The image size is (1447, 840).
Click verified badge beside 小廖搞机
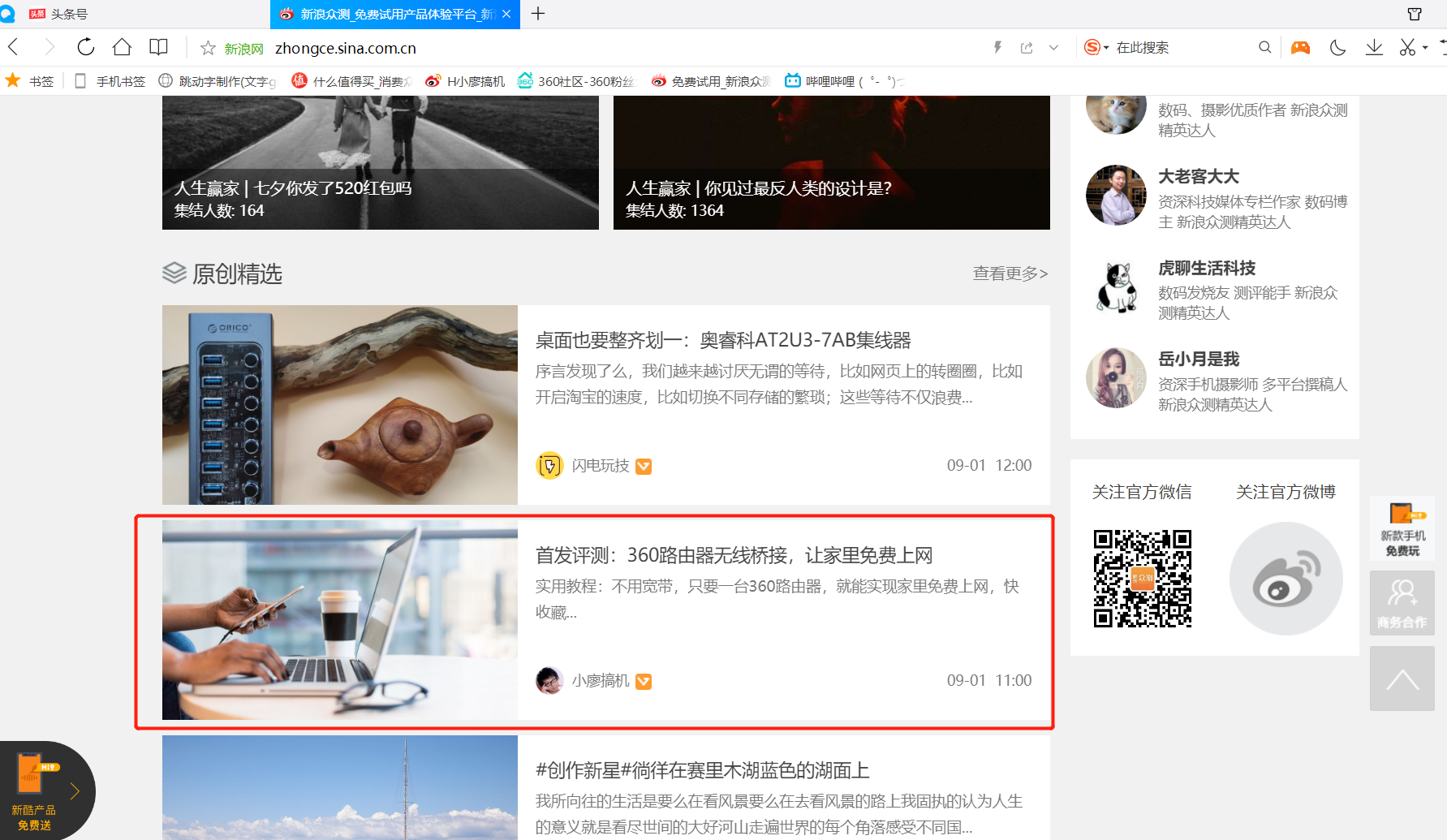[x=644, y=681]
